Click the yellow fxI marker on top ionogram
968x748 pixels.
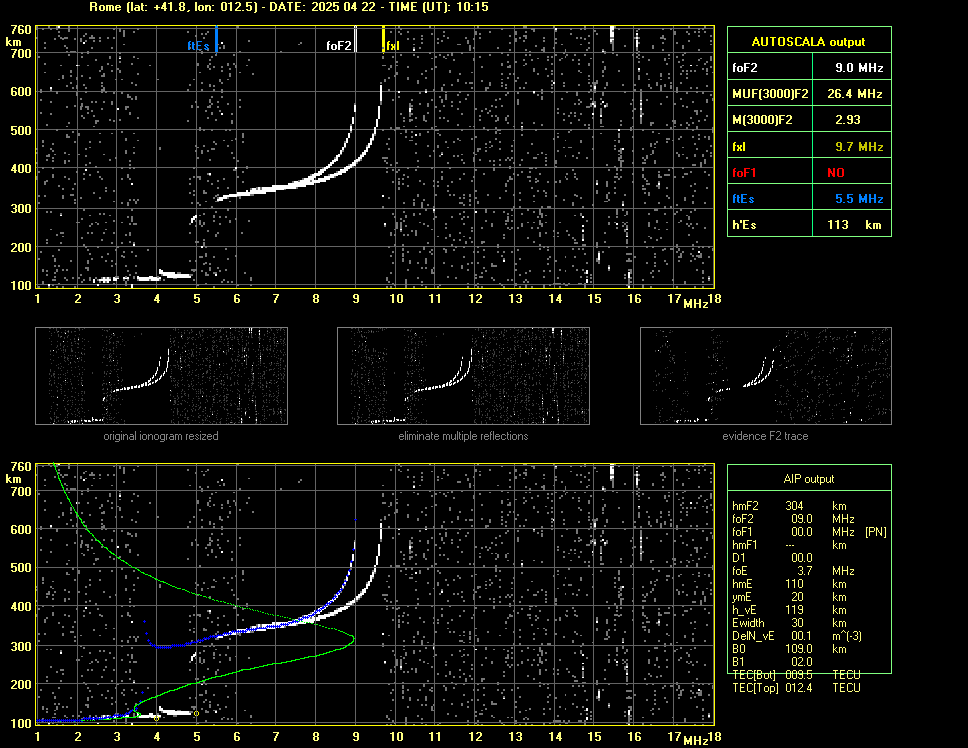[383, 39]
